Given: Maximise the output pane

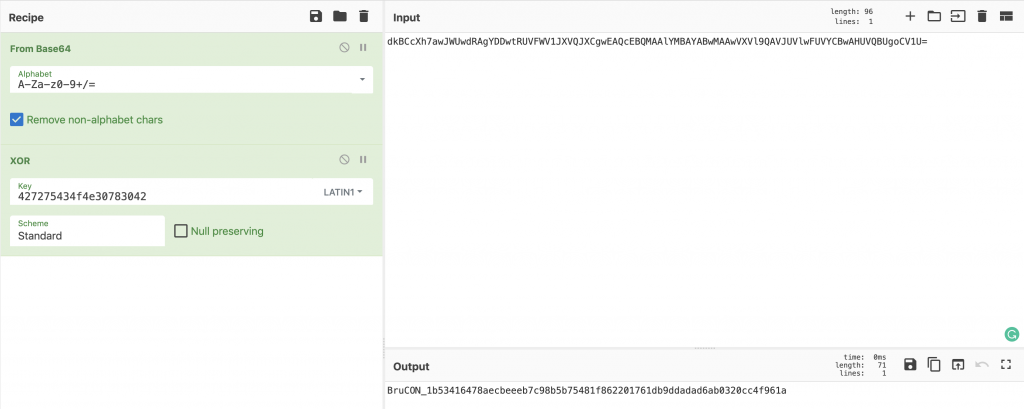Looking at the screenshot, I should [1006, 365].
